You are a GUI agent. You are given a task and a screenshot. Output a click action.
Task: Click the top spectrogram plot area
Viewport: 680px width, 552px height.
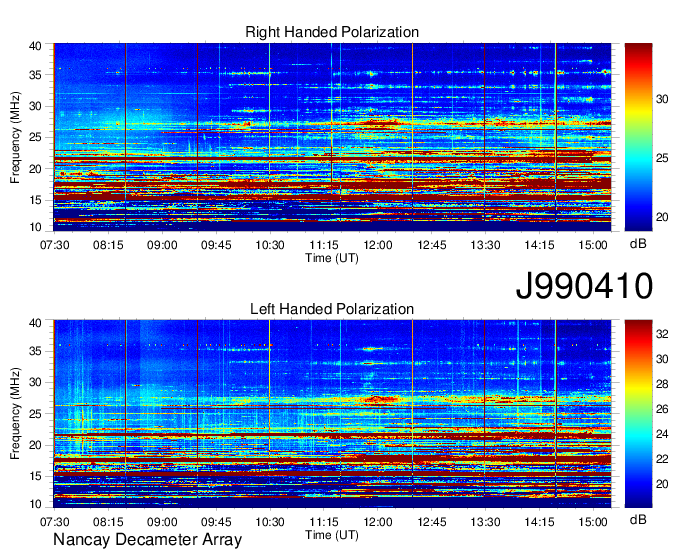(332, 137)
